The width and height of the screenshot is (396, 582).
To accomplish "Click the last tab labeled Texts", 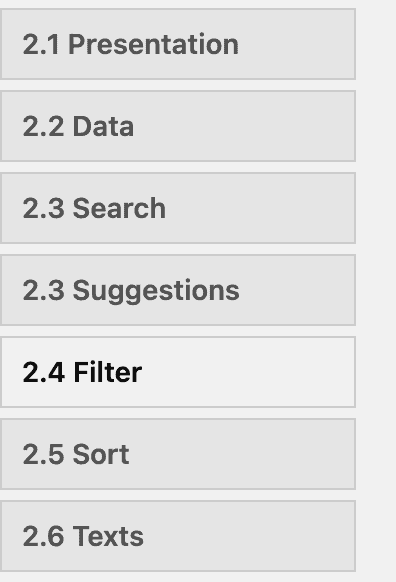I will [178, 536].
